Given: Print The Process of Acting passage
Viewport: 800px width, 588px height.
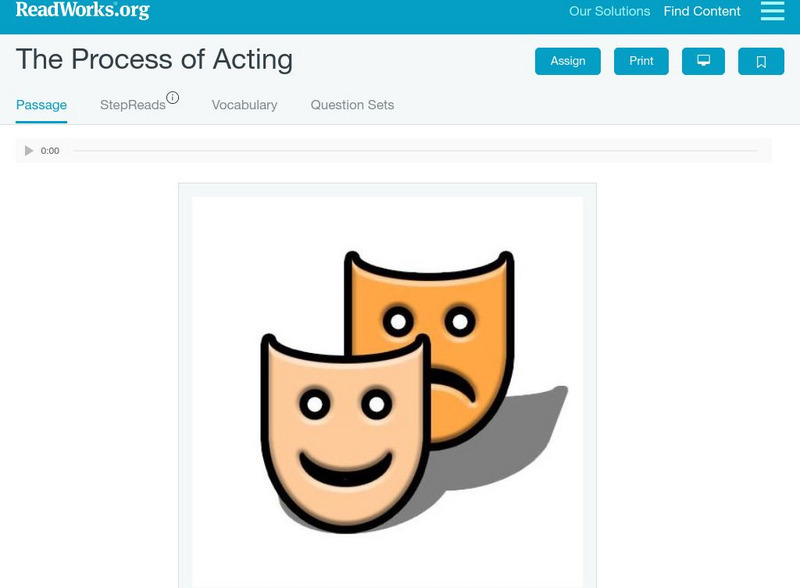Looking at the screenshot, I should click(641, 60).
